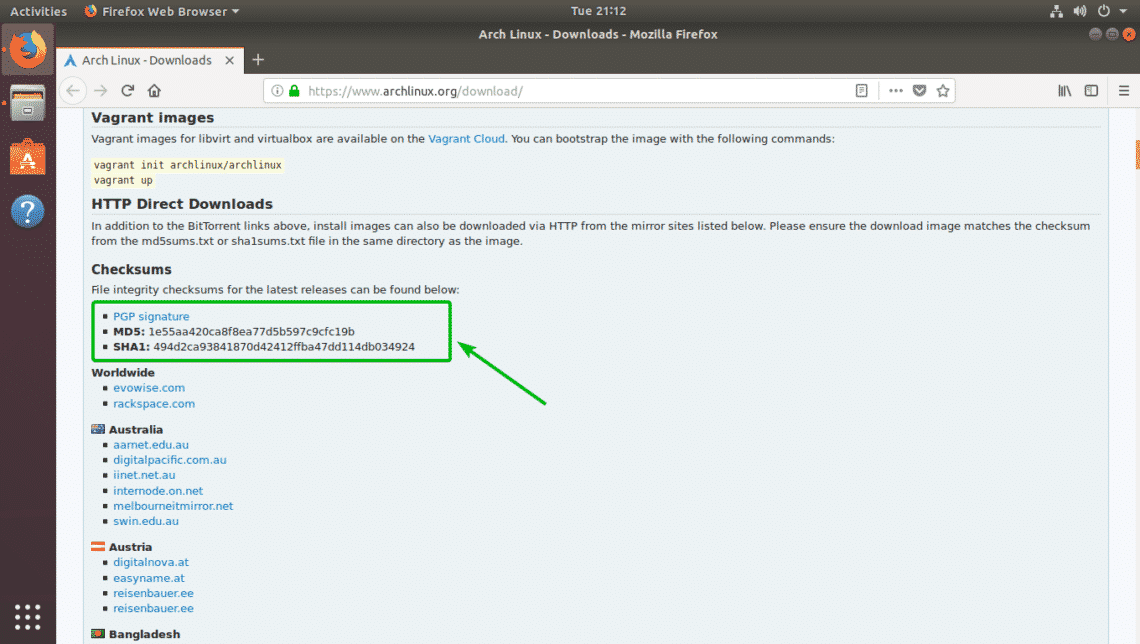This screenshot has width=1140, height=644.
Task: Click the 'Vagrant images' heading
Action: pos(153,118)
